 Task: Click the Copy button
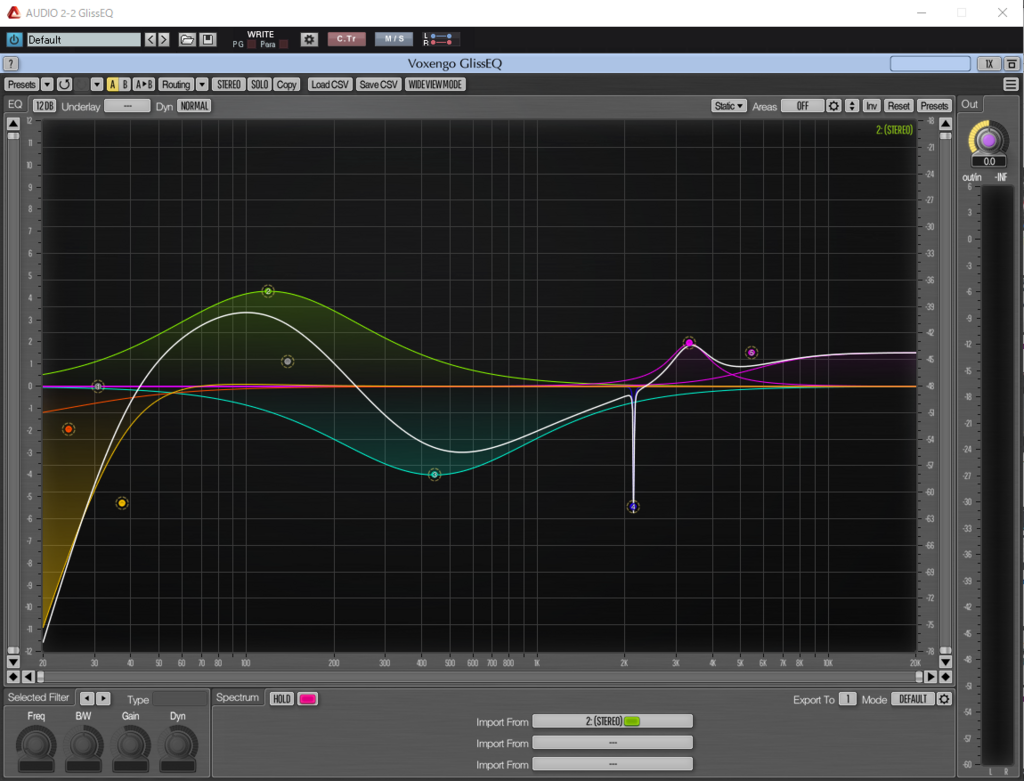[286, 84]
